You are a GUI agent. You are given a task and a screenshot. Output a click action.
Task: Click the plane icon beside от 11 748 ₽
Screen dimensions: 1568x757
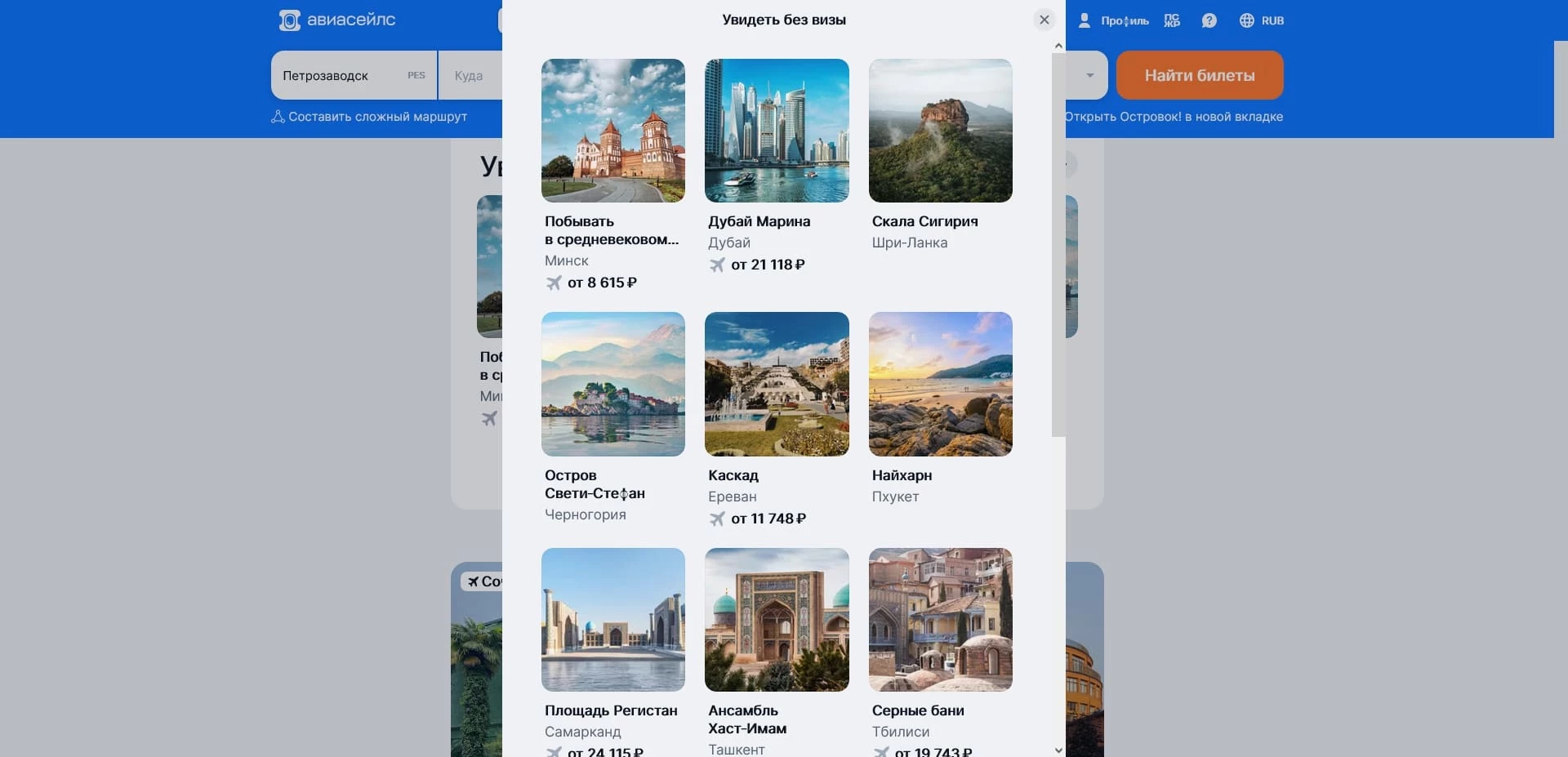click(x=717, y=519)
